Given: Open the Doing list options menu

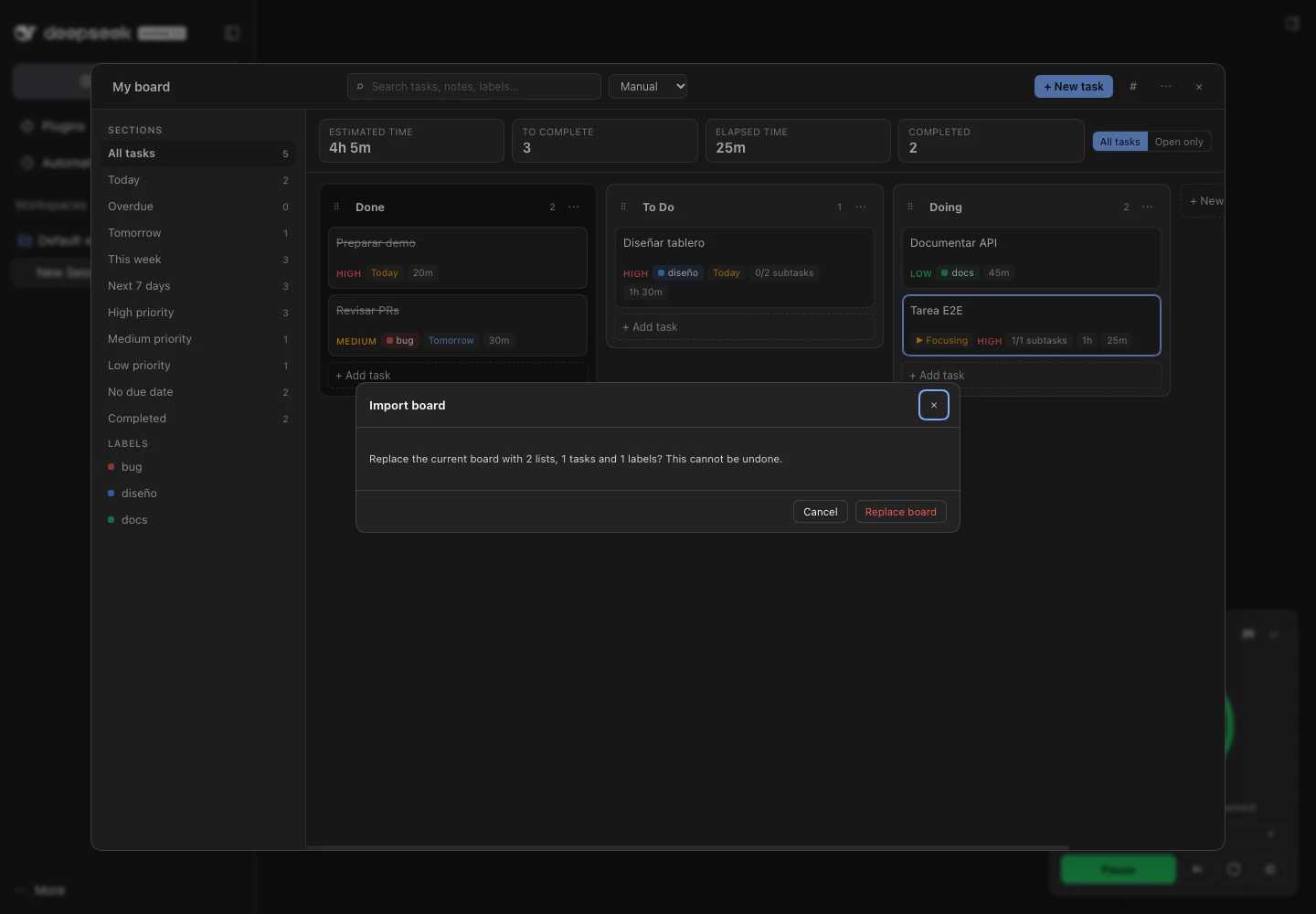Looking at the screenshot, I should [x=1148, y=207].
